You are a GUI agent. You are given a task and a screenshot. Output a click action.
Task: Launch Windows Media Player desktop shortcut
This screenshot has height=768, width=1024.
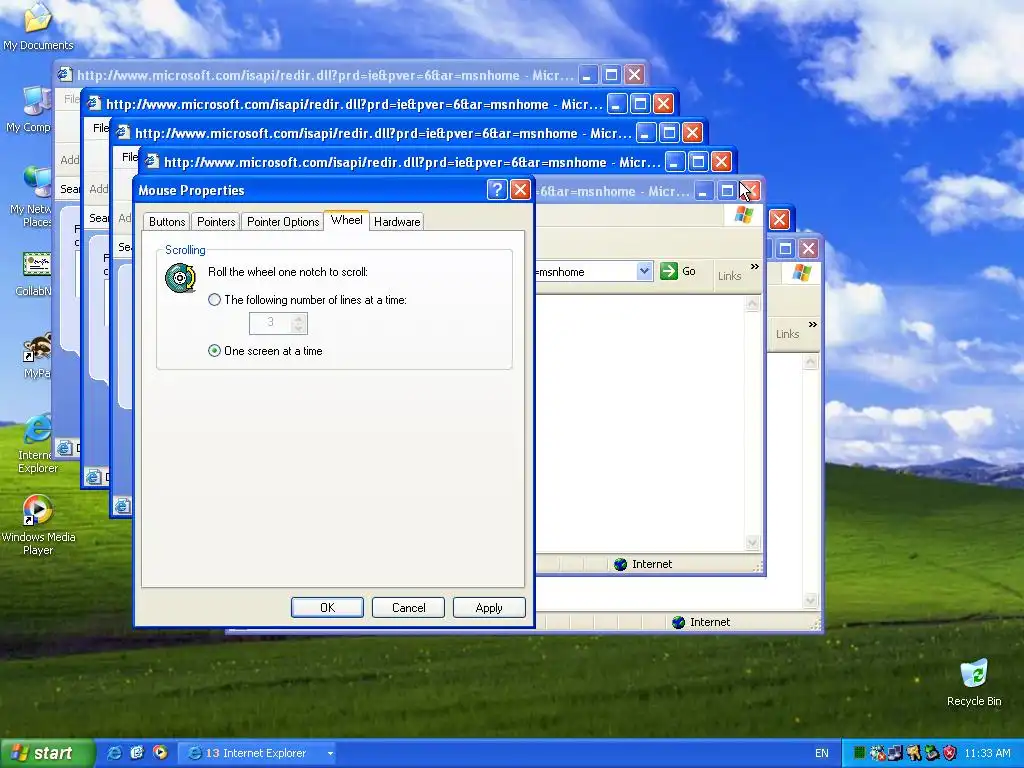click(38, 524)
